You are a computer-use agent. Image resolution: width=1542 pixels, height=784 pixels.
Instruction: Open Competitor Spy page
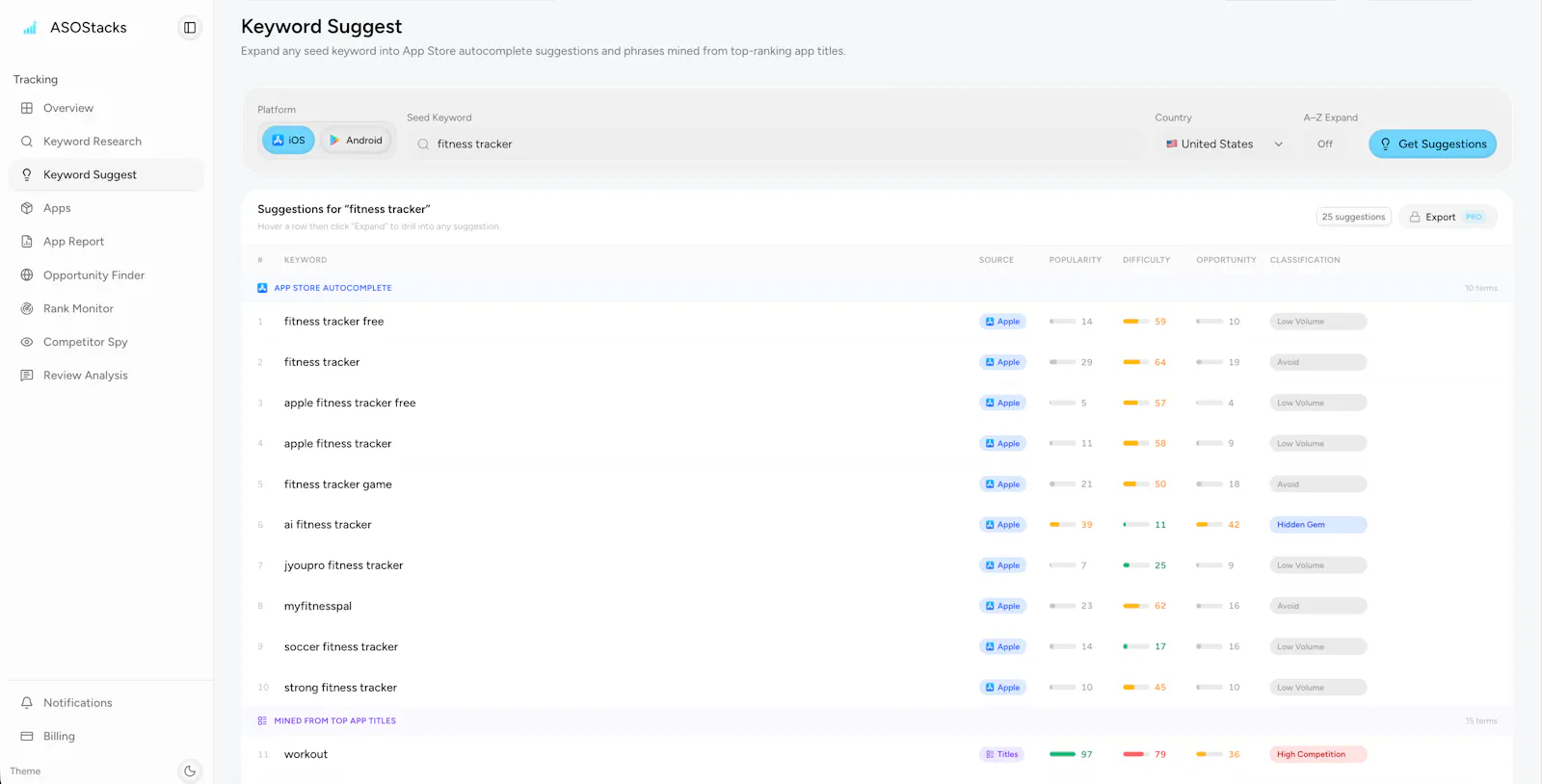106,342
